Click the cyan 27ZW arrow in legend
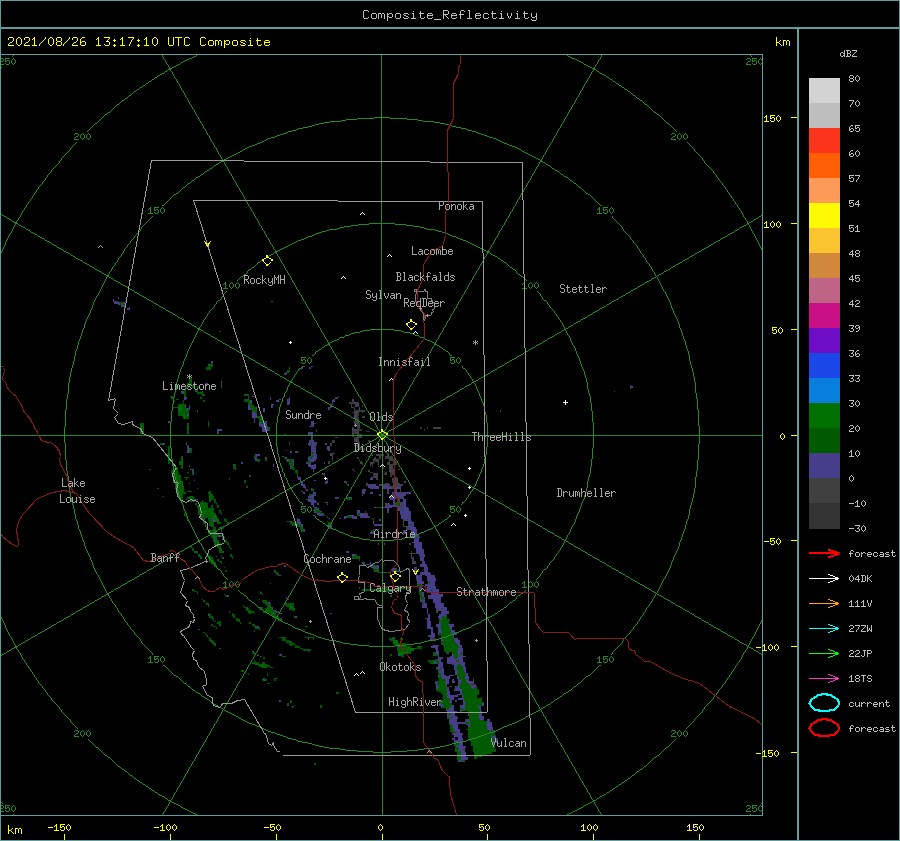 point(824,629)
